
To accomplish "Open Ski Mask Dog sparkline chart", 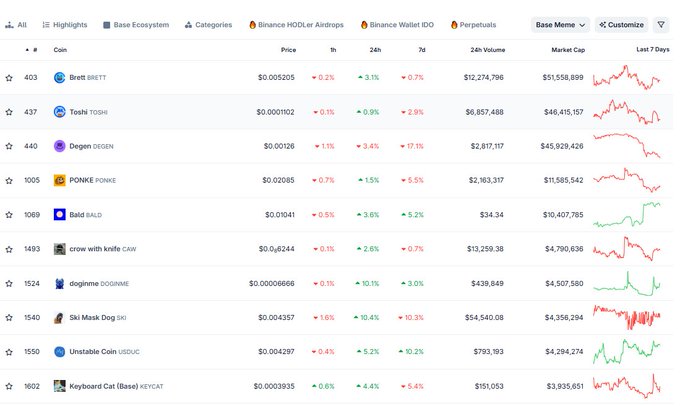I will coord(627,318).
